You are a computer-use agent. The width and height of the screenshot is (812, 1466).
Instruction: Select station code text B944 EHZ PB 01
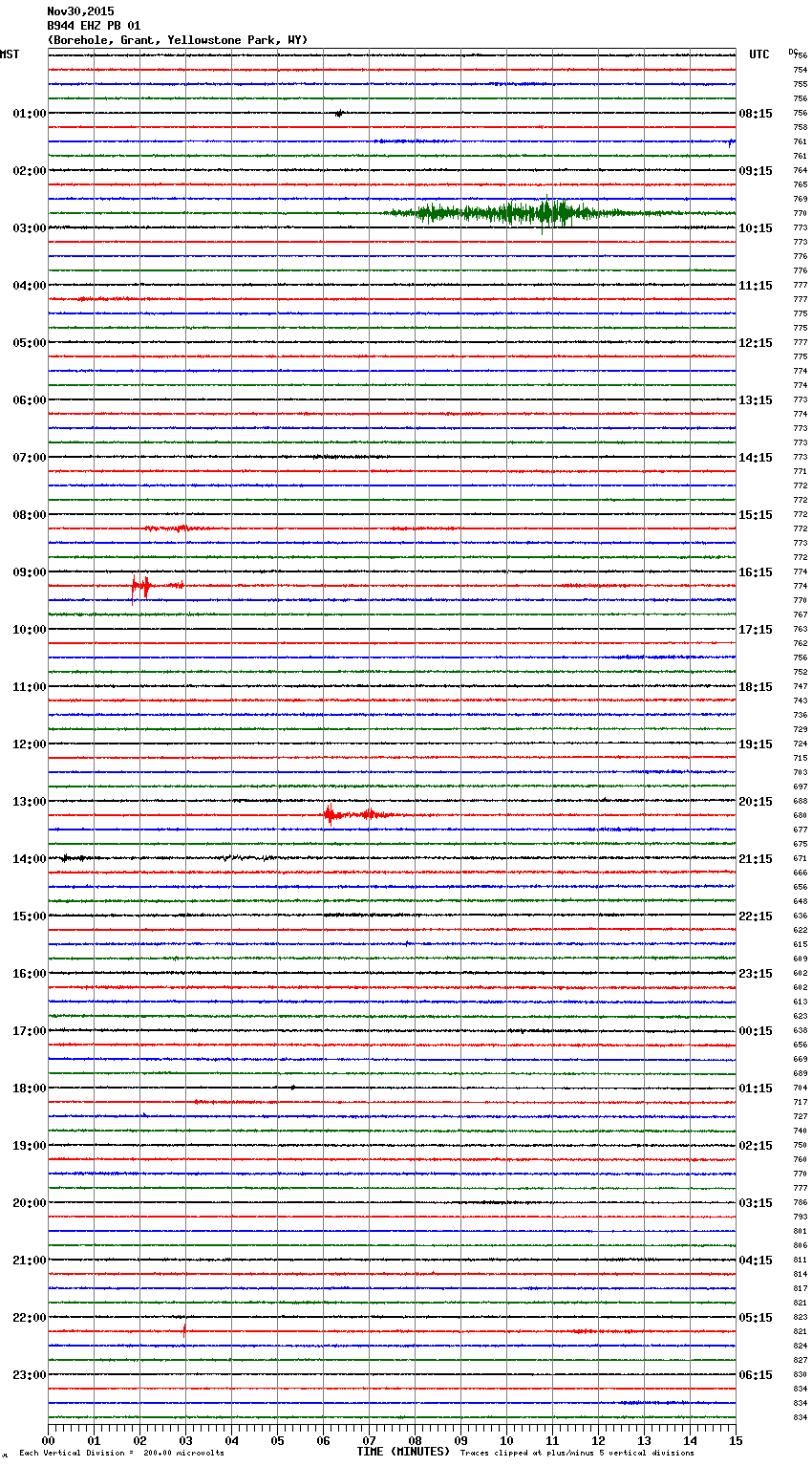point(94,26)
